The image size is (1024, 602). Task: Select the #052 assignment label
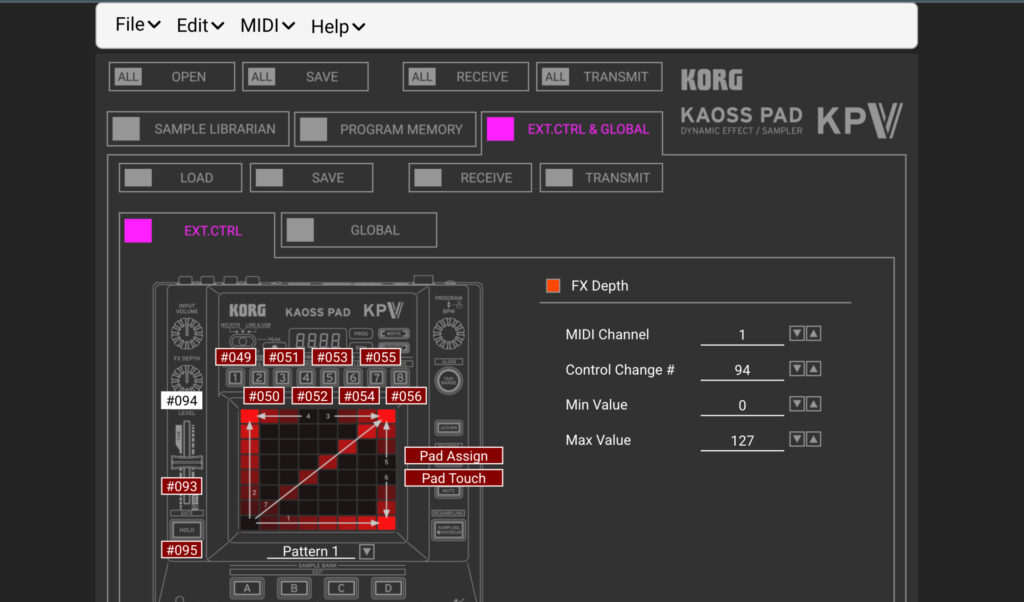click(x=312, y=395)
